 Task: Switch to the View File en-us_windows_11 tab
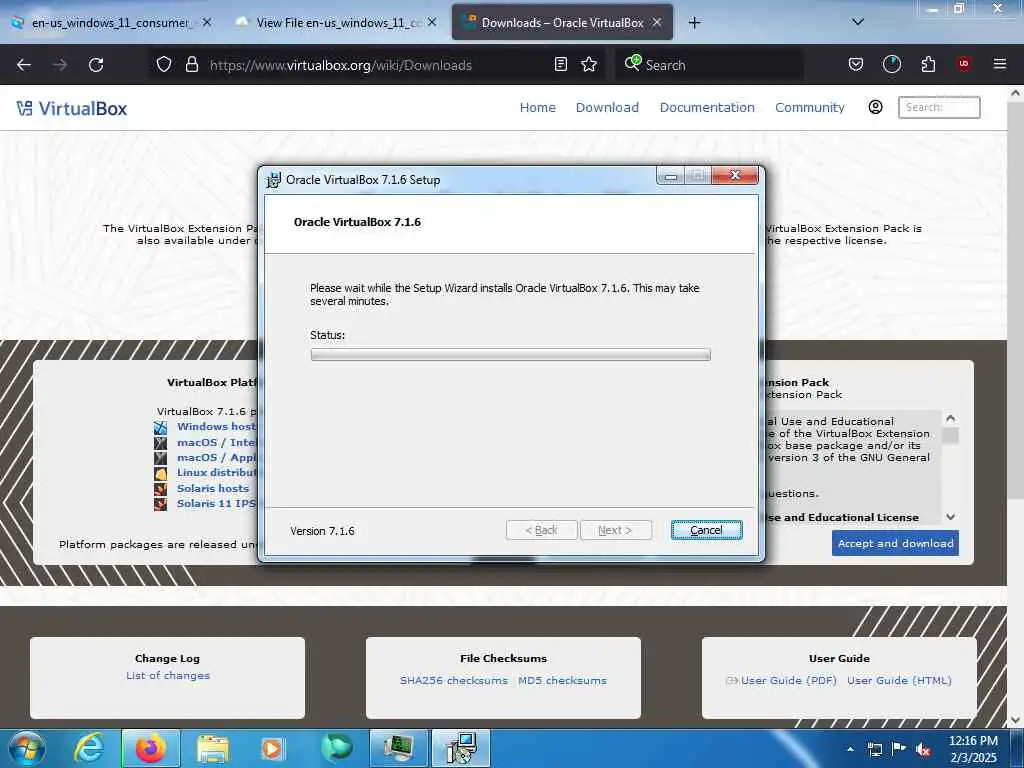point(338,23)
